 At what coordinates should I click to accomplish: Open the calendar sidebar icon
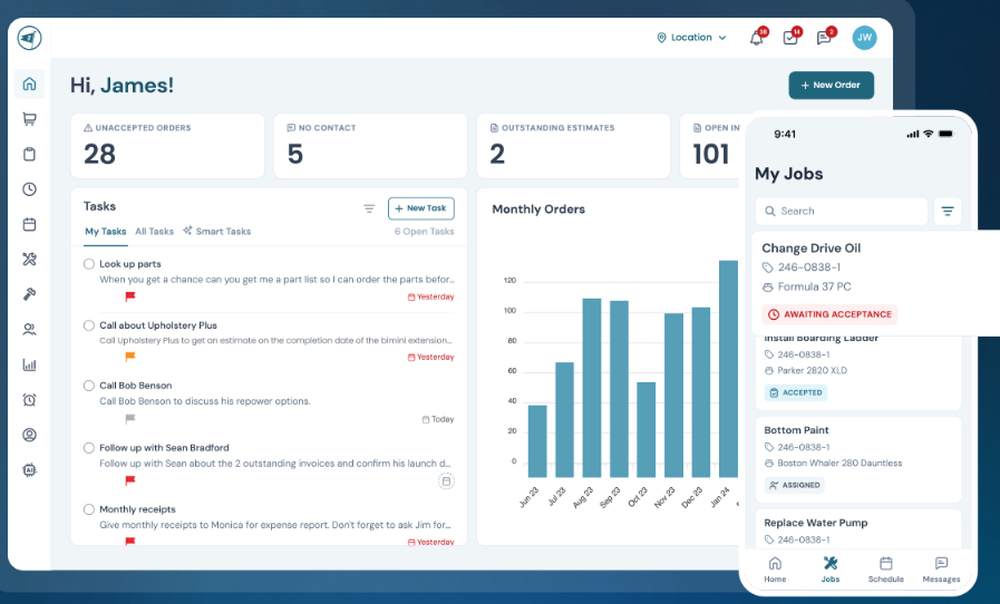[29, 224]
